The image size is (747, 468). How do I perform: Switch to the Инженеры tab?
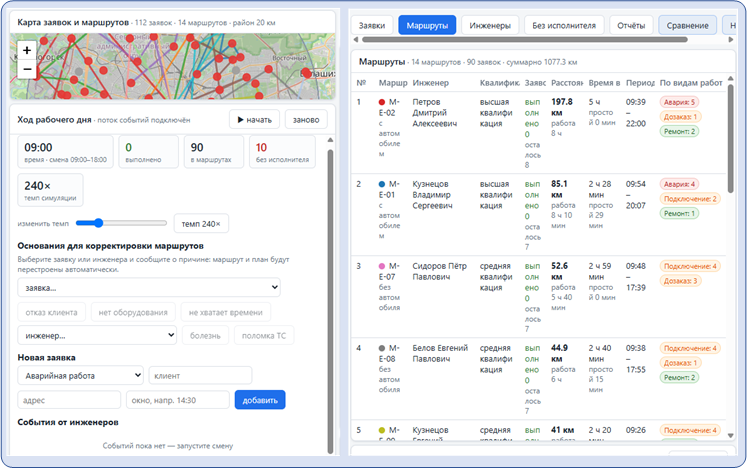click(490, 25)
